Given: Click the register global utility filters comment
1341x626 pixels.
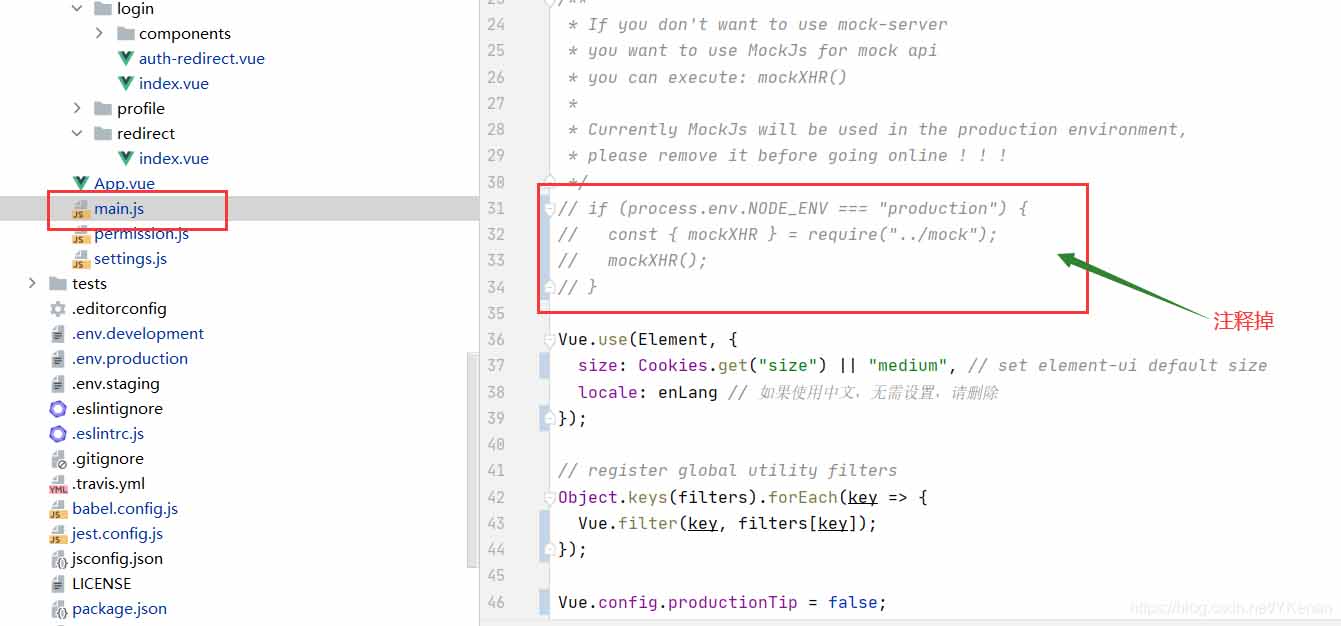Looking at the screenshot, I should coord(728,471).
